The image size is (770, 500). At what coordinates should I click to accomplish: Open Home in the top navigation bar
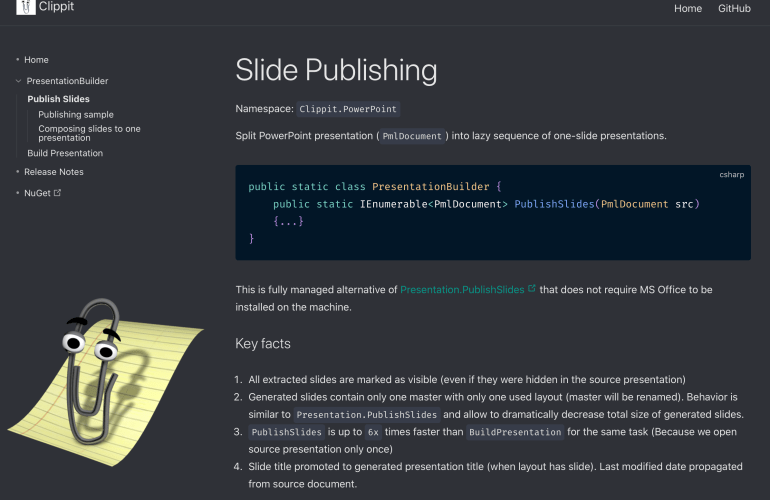coord(688,8)
